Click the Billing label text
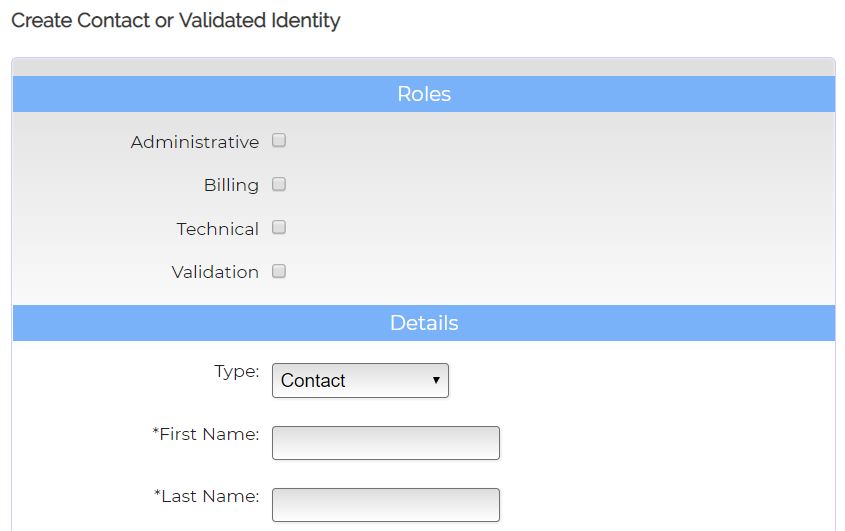This screenshot has height=531, width=845. [231, 185]
